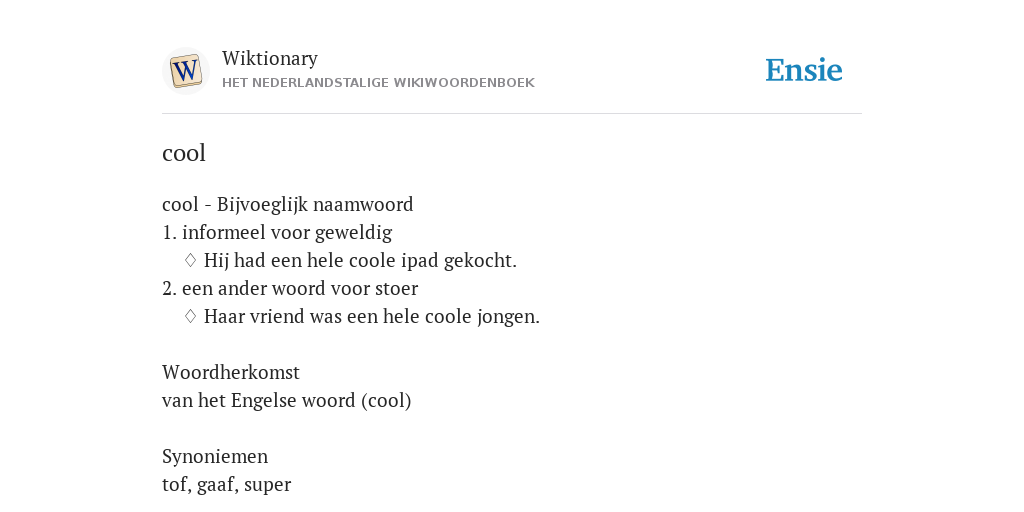Click the Wiktionary source title
This screenshot has height=512, width=1024.
pyautogui.click(x=270, y=58)
